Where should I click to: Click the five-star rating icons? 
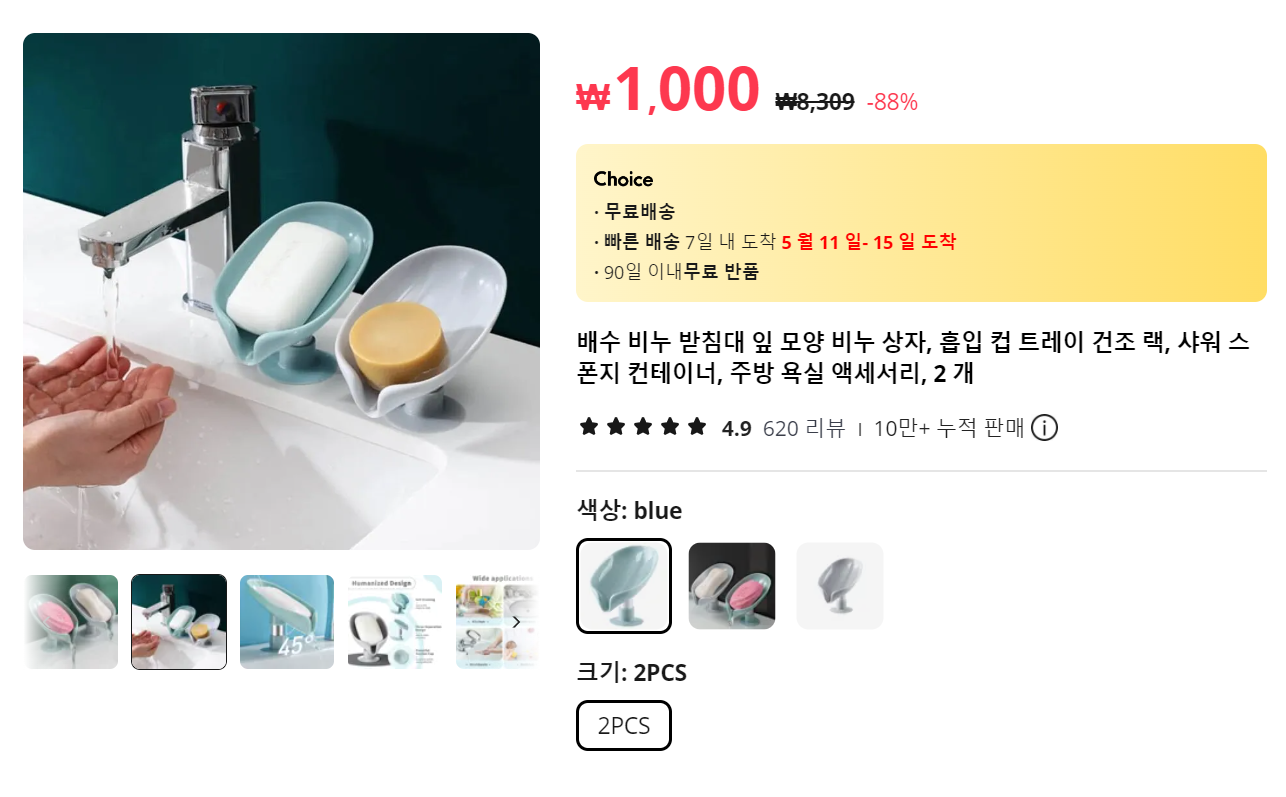tap(643, 428)
